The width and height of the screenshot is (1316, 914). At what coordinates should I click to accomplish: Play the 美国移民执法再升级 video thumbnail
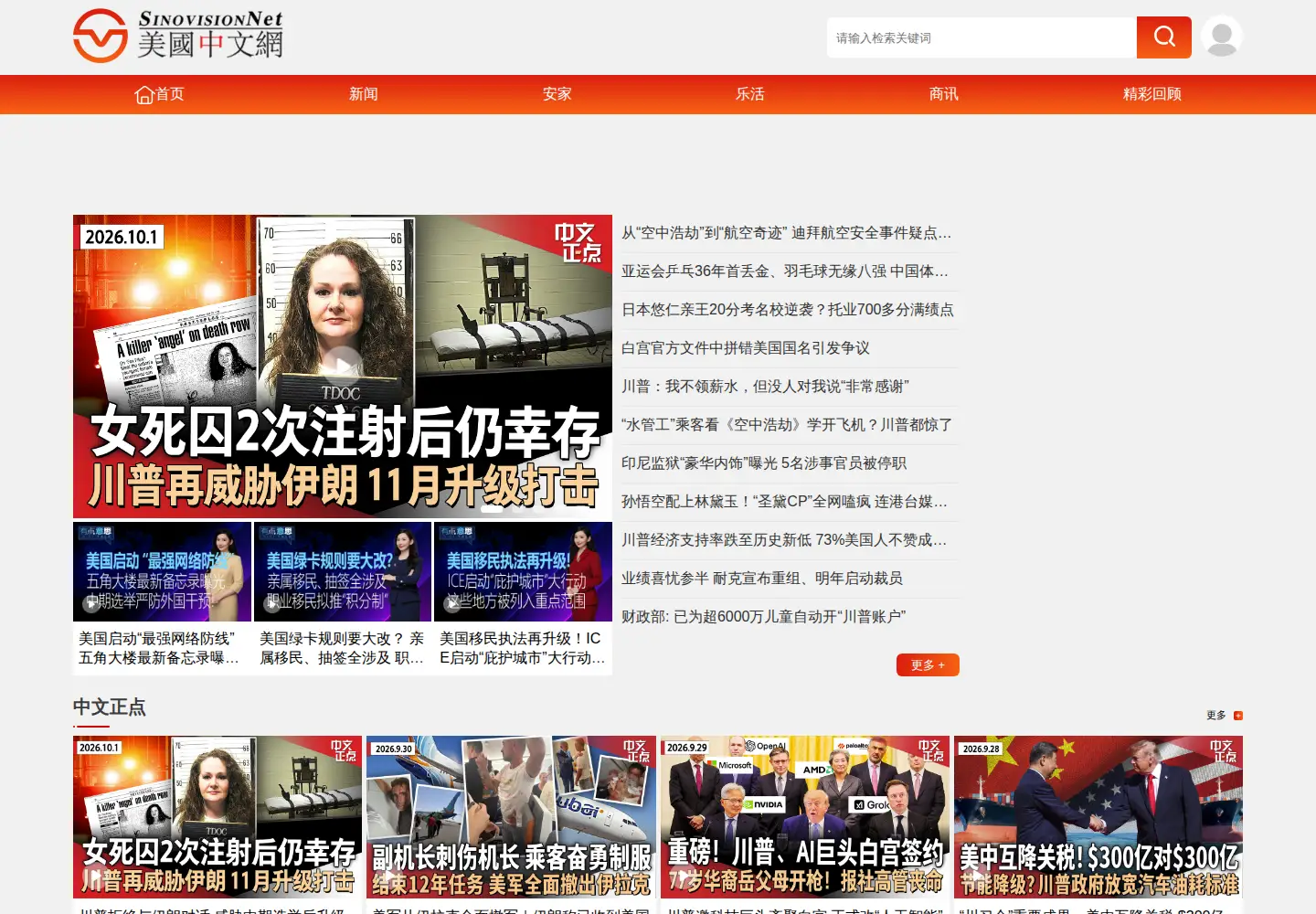pos(523,571)
